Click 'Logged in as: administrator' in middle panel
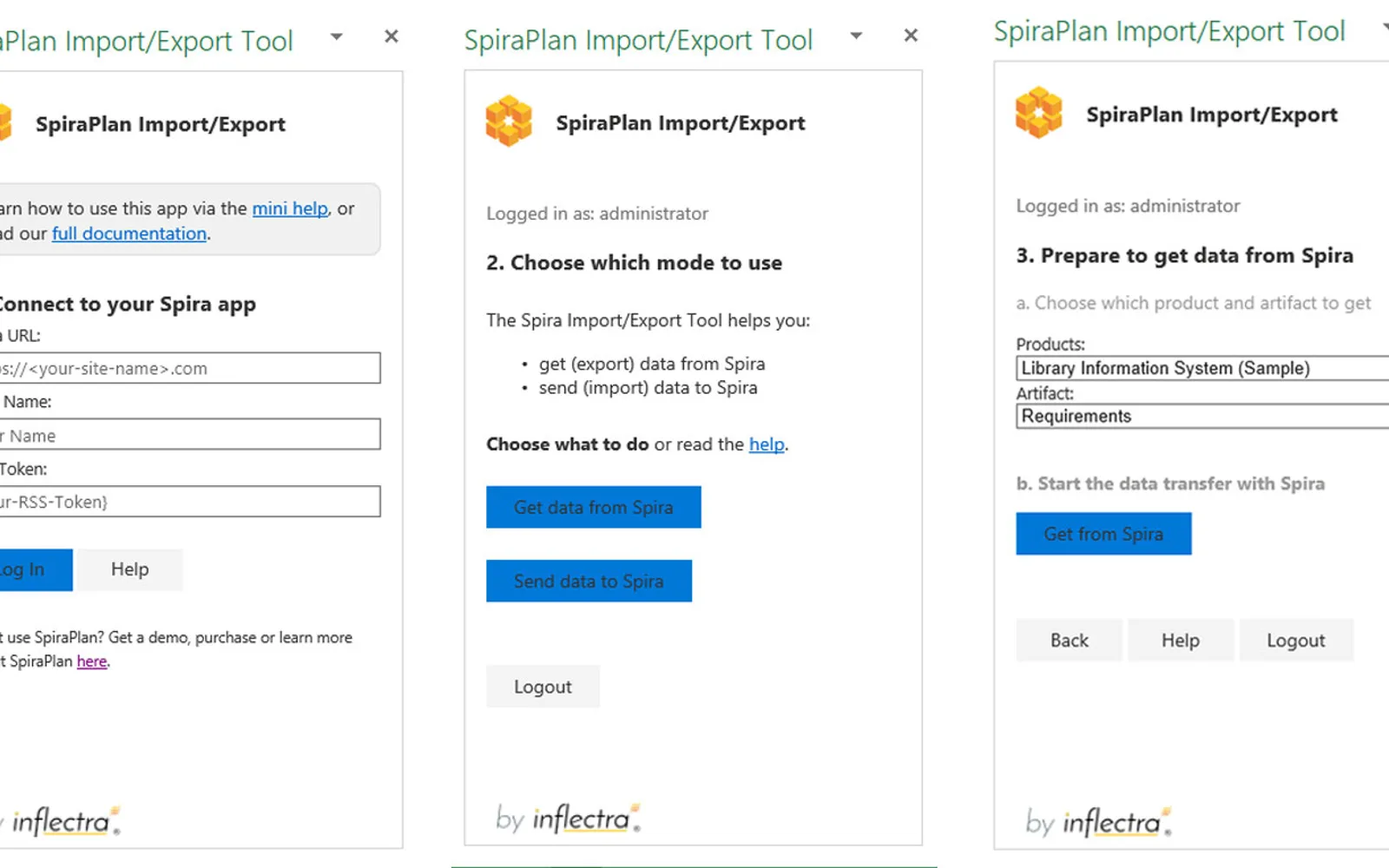 tap(597, 214)
